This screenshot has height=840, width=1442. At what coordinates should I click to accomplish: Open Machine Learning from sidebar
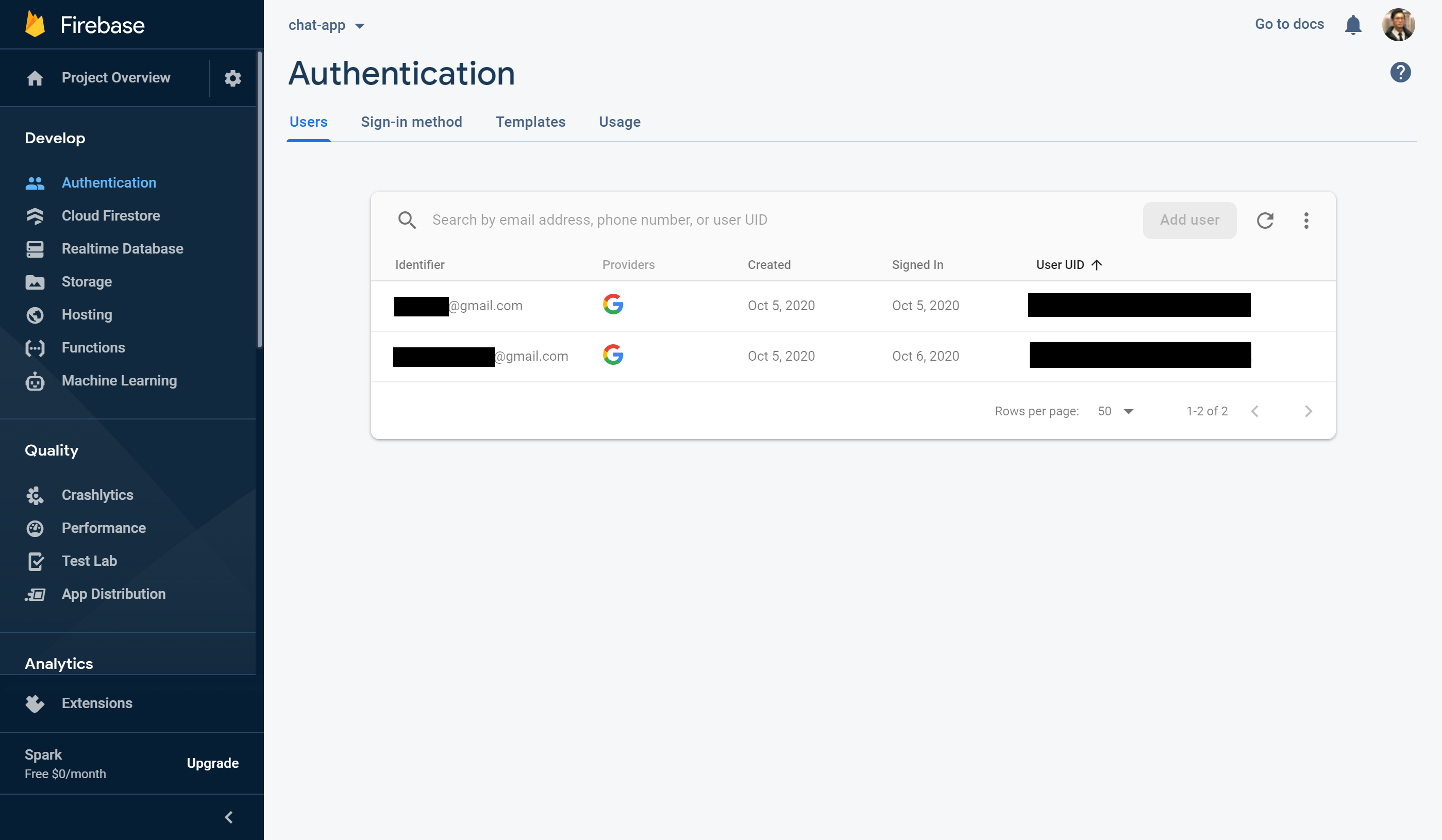click(119, 380)
